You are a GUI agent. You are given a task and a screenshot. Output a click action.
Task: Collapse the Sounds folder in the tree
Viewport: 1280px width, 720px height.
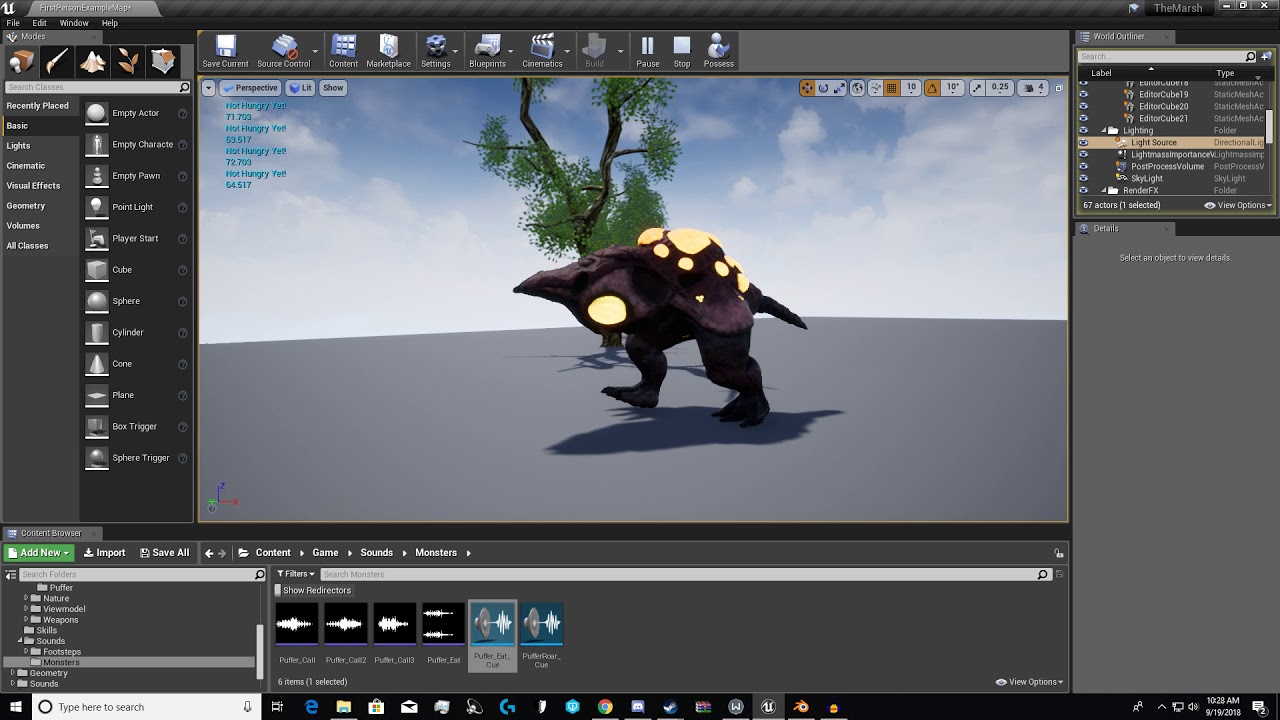(x=19, y=641)
